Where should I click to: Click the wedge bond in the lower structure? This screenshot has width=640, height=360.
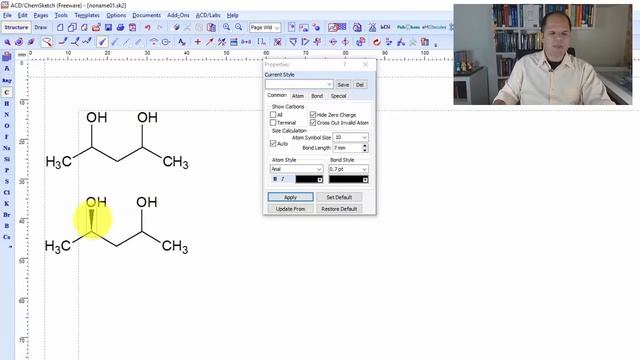pos(91,220)
